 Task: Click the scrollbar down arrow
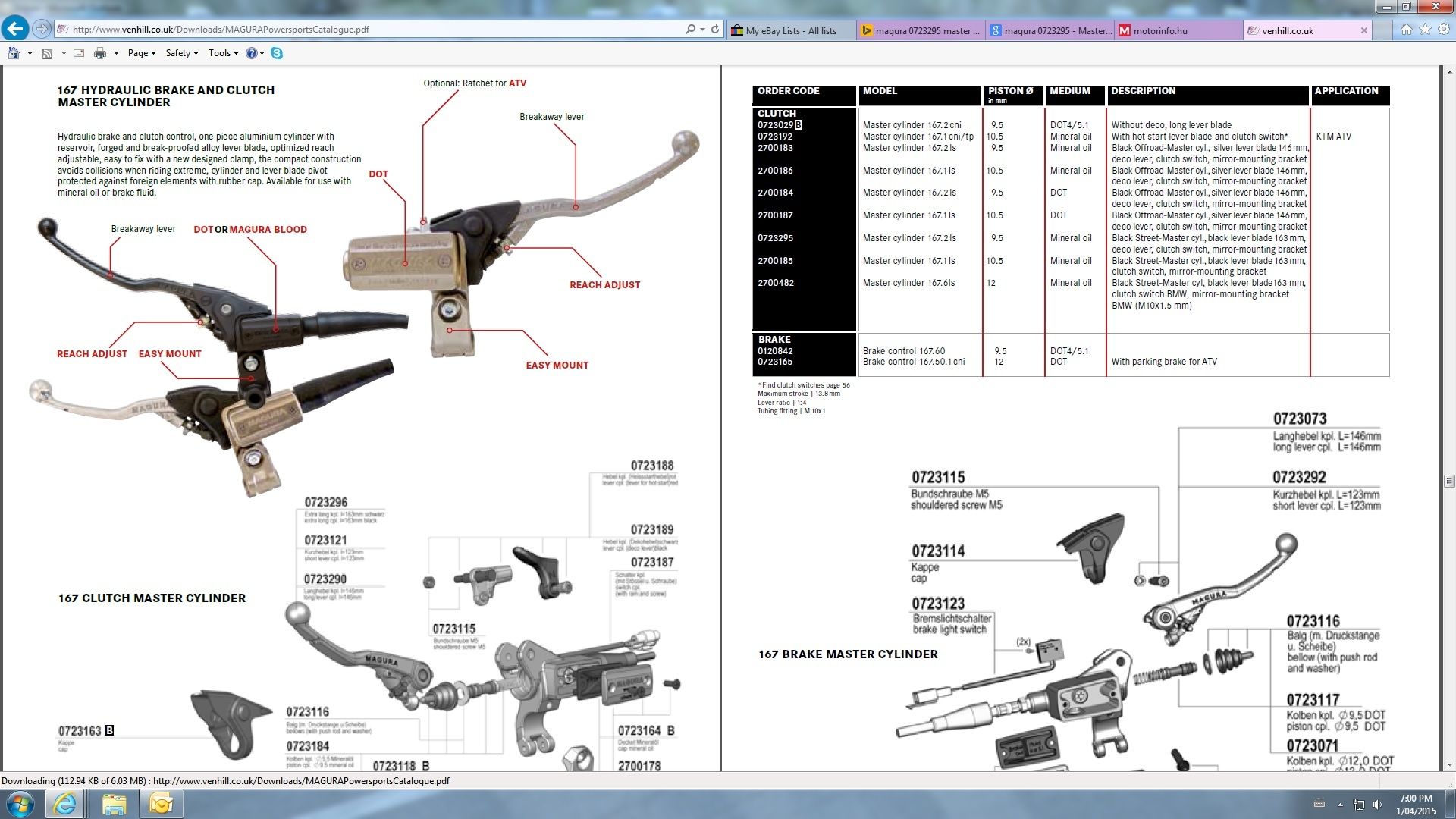1449,765
